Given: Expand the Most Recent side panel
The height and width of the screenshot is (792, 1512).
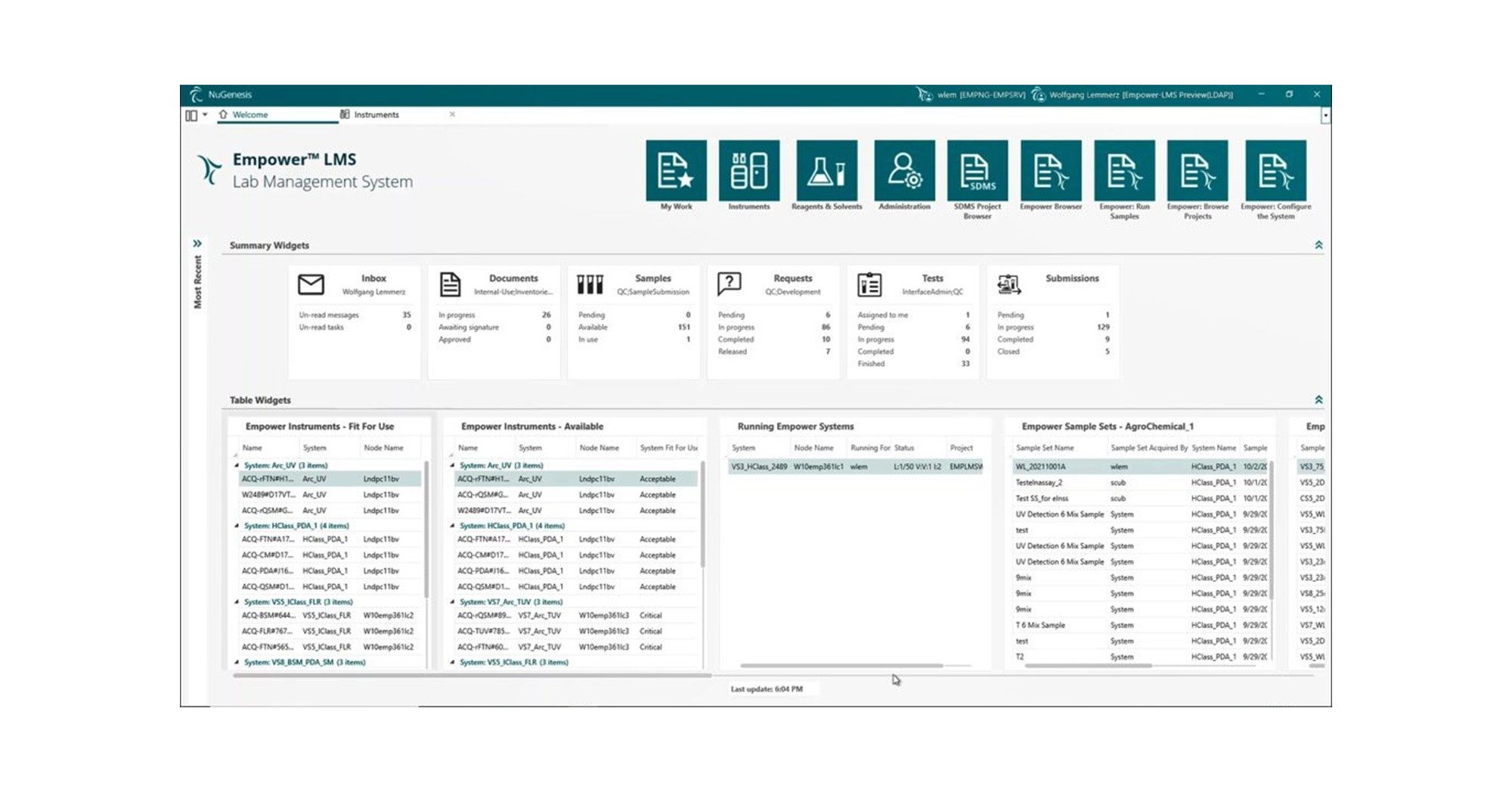Looking at the screenshot, I should (x=197, y=244).
